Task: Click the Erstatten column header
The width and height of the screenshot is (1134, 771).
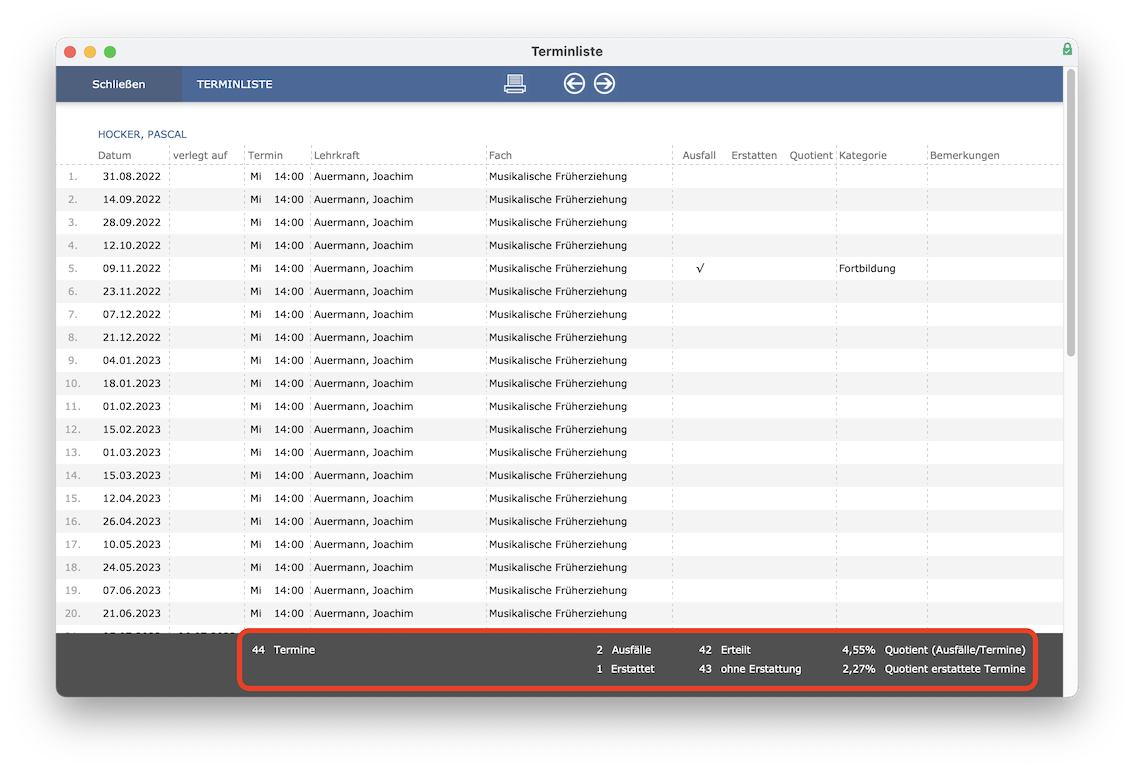Action: [x=754, y=156]
